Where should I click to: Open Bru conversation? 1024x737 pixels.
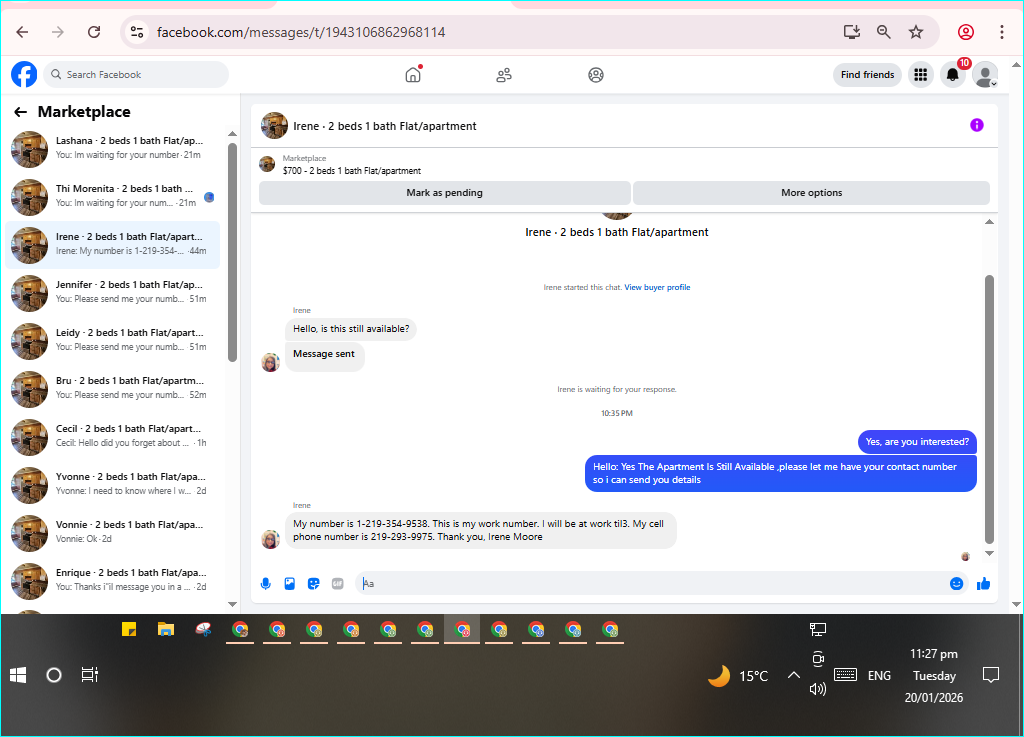point(112,389)
